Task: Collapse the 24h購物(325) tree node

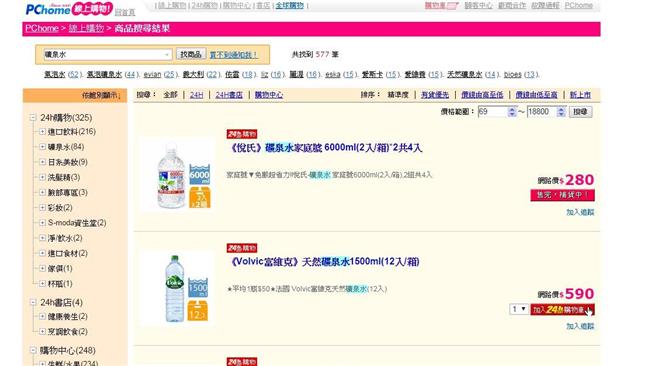Action: (33, 118)
